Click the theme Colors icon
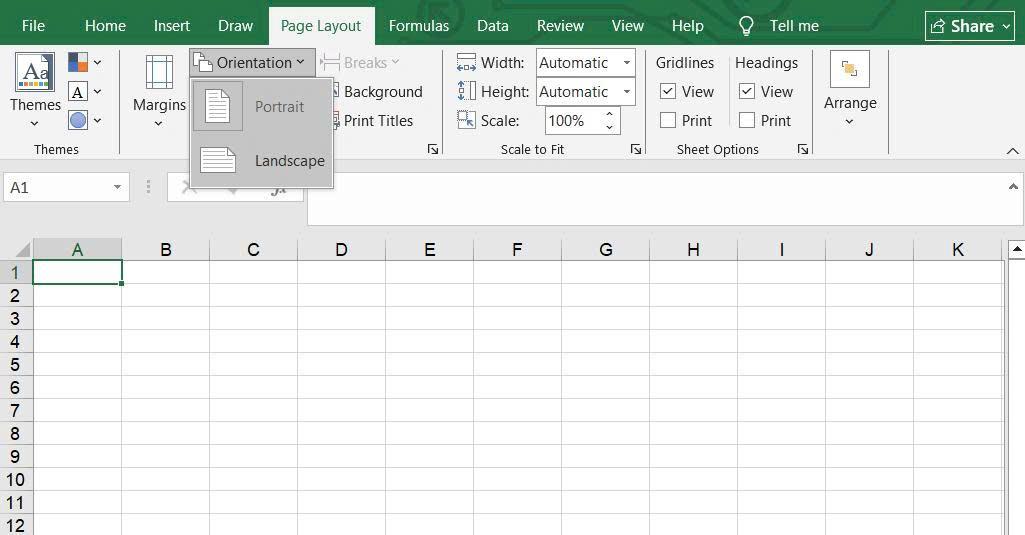1025x535 pixels. pyautogui.click(x=78, y=63)
